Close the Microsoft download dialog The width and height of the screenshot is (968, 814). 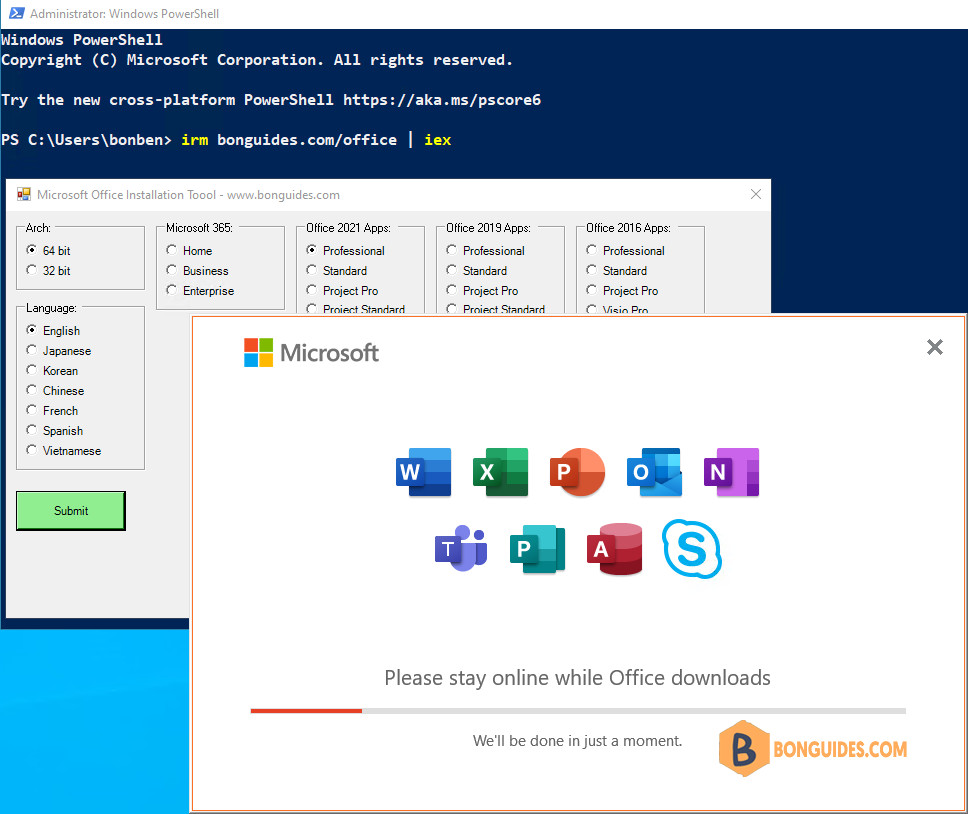click(935, 347)
